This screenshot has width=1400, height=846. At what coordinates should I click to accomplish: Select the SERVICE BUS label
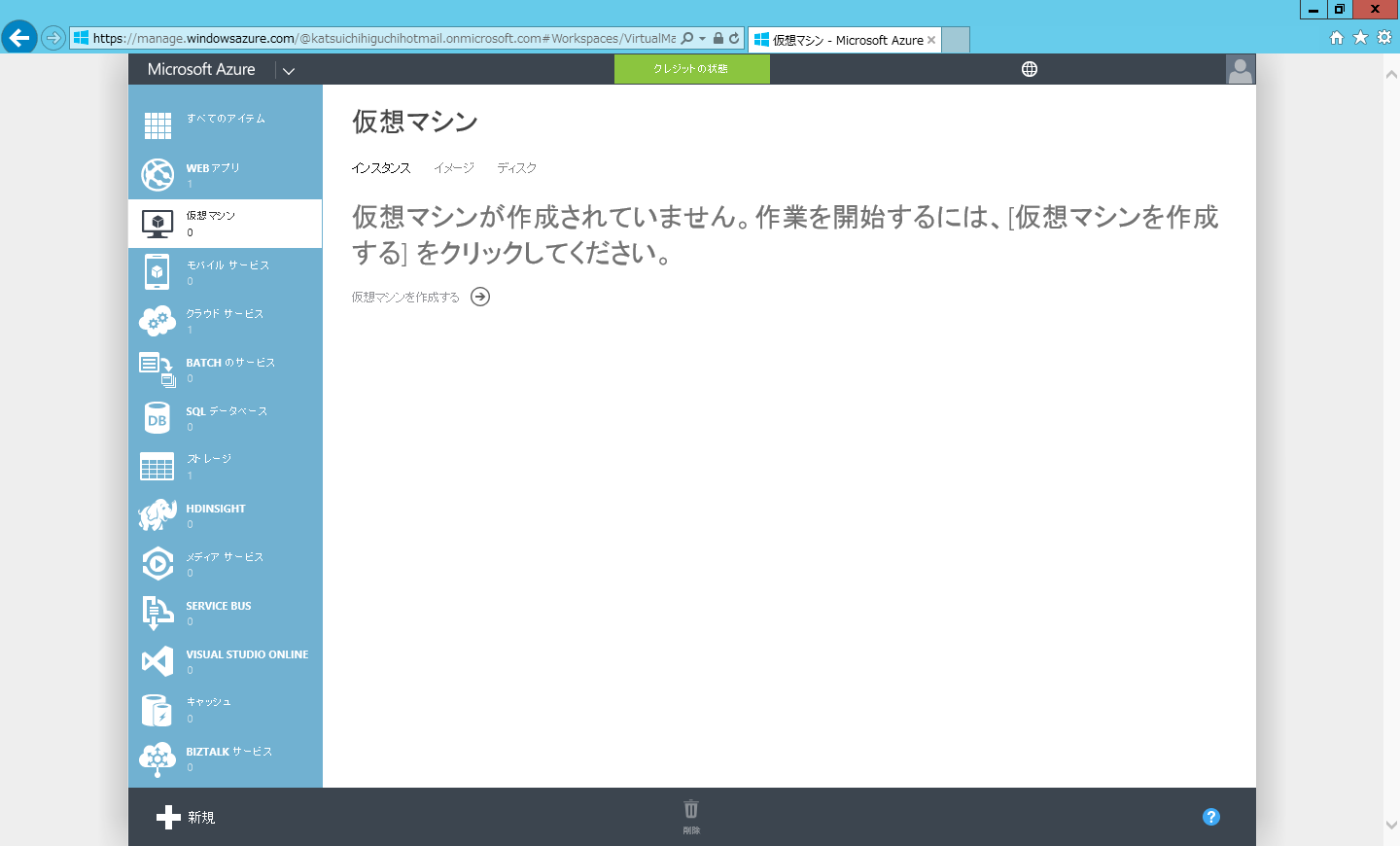tap(219, 606)
